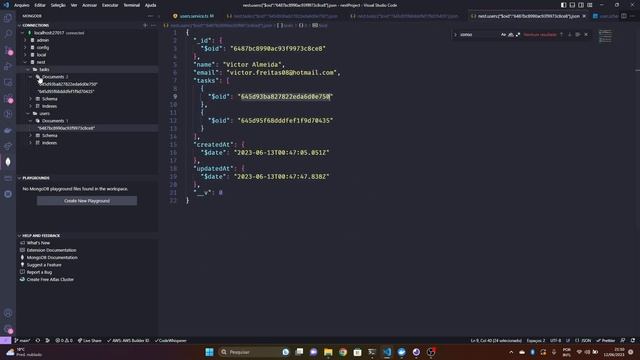Toggle match case in the find widget
The width and height of the screenshot is (640, 360).
[503, 35]
